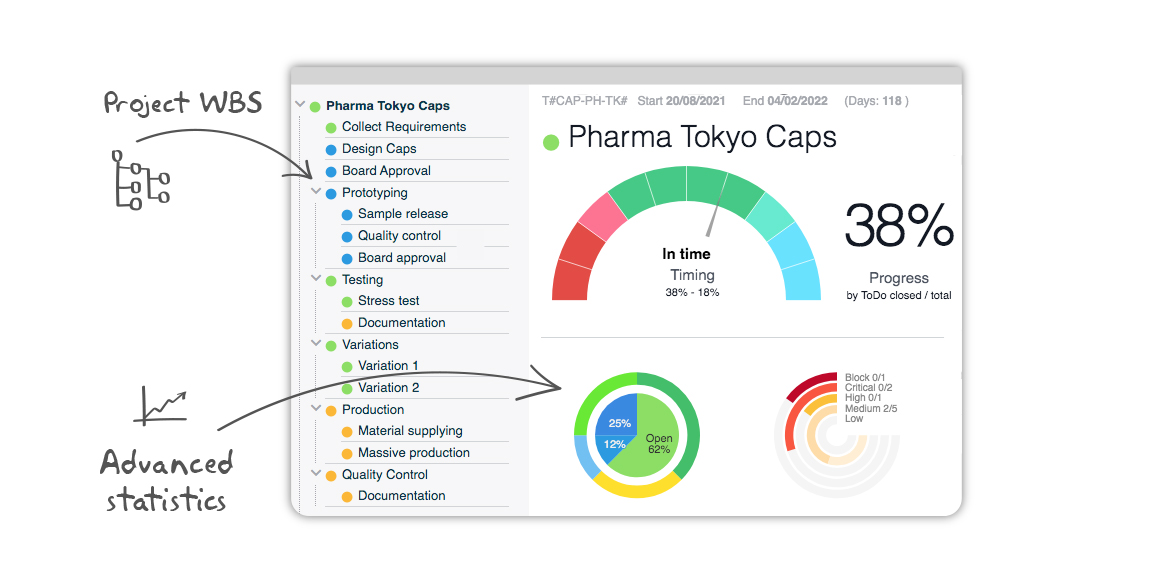Click the hand-drawn WBS tree diagram icon
Screen dimensions: 1150x570
pyautogui.click(x=140, y=180)
